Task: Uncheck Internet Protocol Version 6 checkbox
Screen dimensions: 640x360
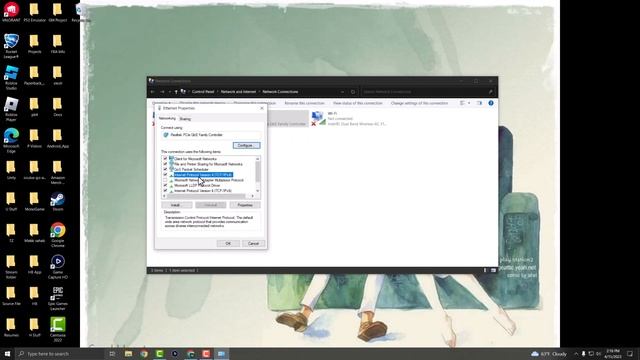Action: coord(165,191)
